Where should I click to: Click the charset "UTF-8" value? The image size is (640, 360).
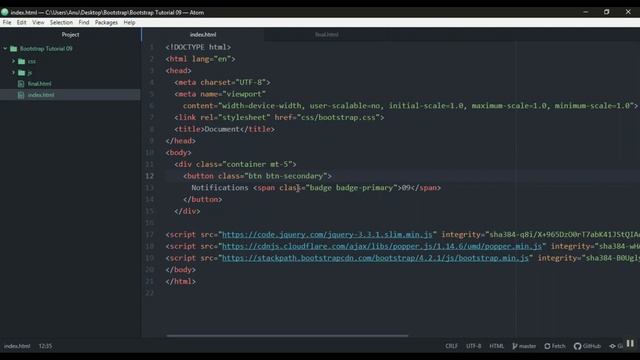tap(251, 82)
